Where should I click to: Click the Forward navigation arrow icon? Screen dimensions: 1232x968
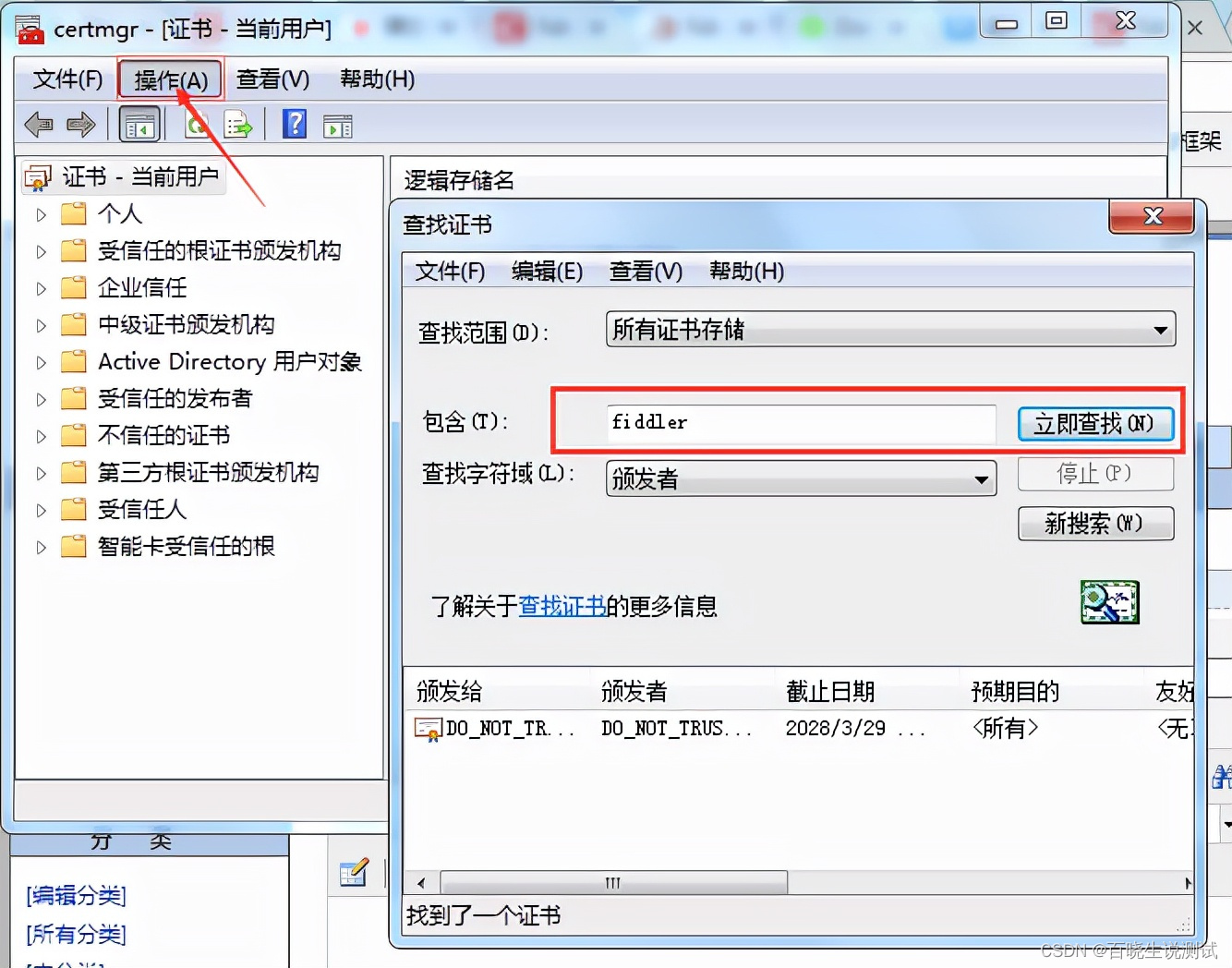click(81, 124)
